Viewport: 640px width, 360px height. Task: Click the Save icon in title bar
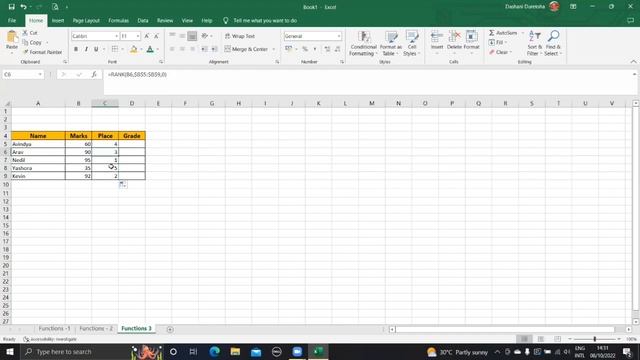tap(11, 7)
